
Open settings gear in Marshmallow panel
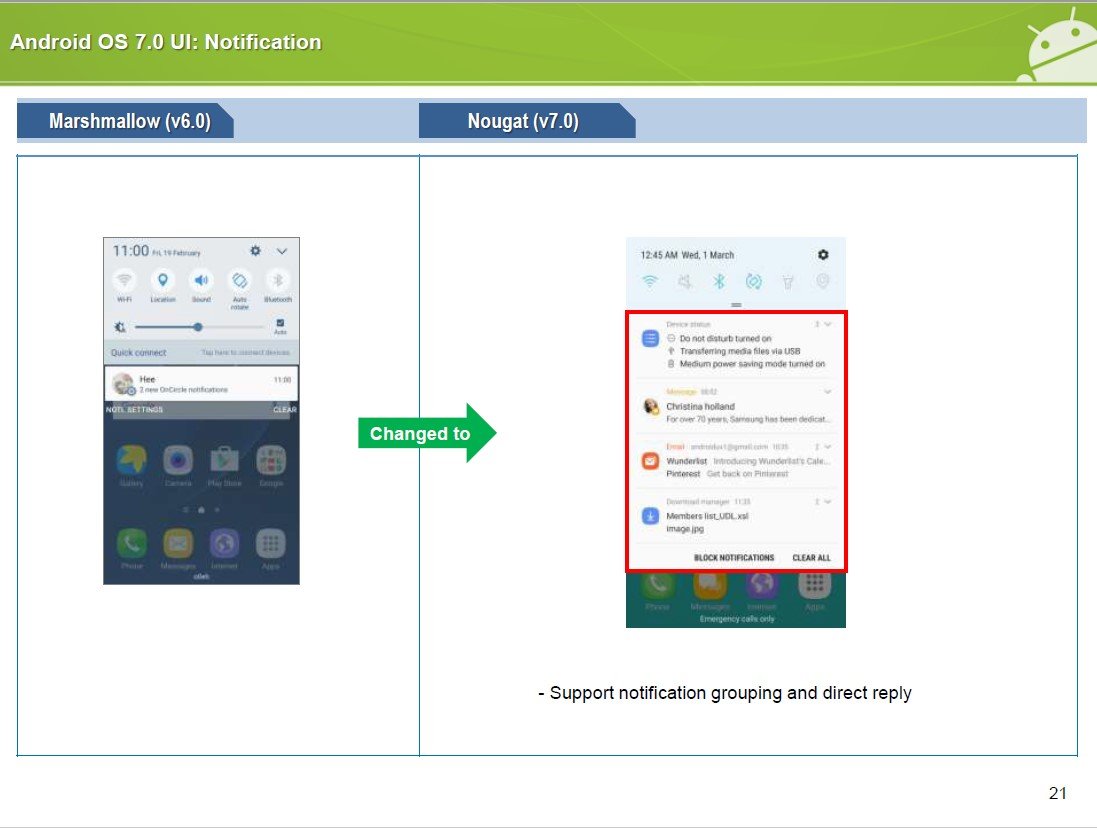point(255,250)
